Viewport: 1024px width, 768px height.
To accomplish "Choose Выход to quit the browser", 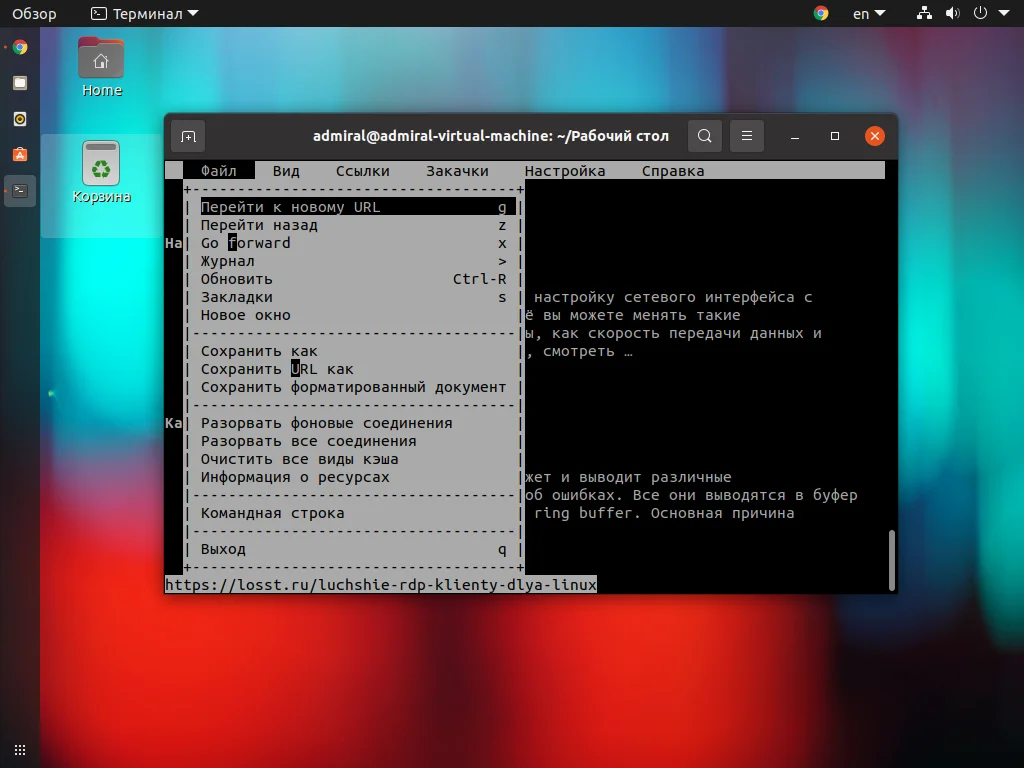I will (x=222, y=548).
